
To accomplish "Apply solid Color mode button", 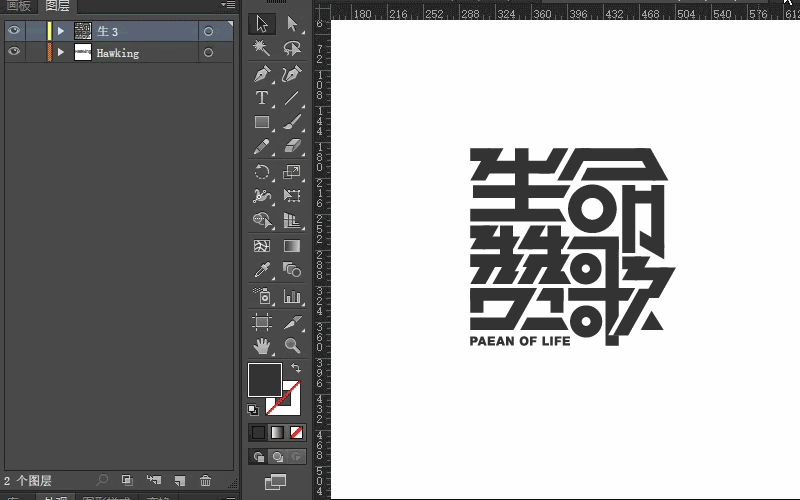I will point(258,433).
